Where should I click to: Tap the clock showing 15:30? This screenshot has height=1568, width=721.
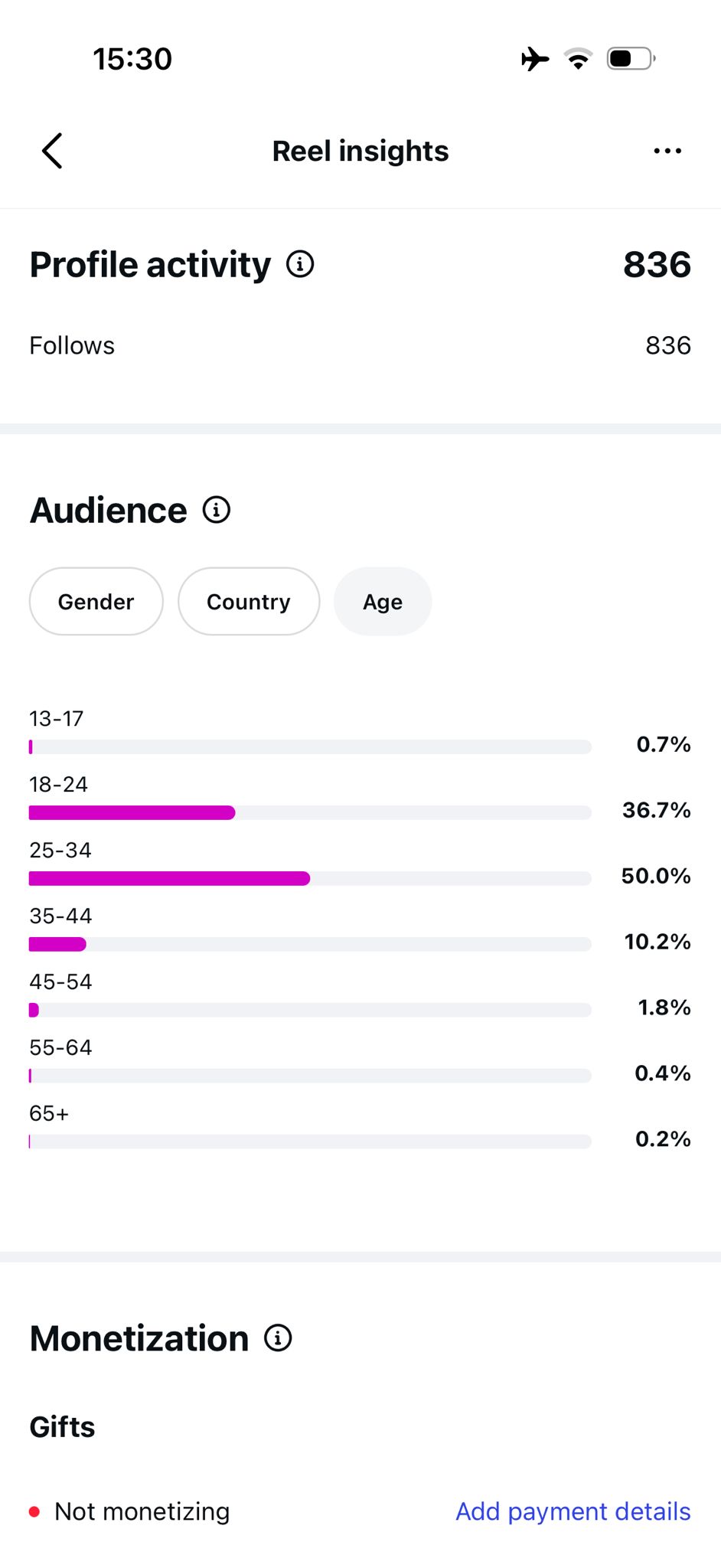[132, 59]
